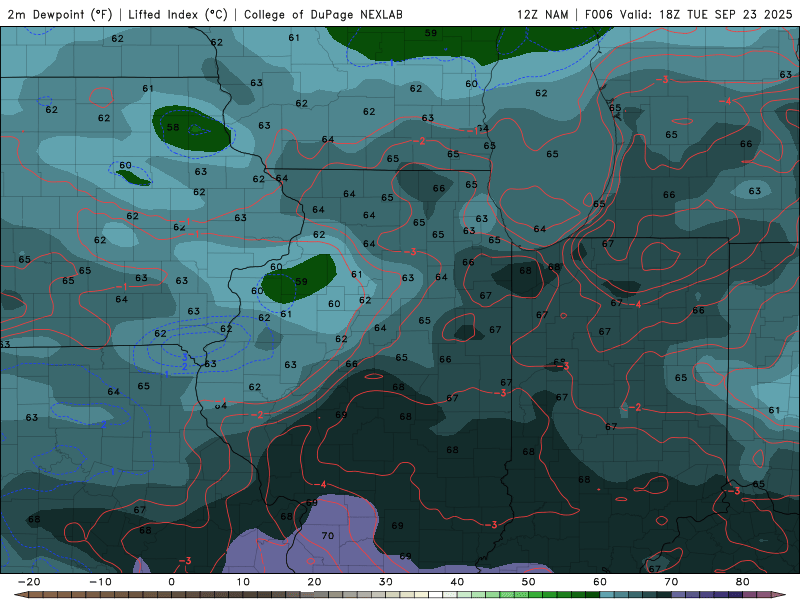This screenshot has width=800, height=600.
Task: Click the blue 3 lifted index contour label
Action: [185, 357]
